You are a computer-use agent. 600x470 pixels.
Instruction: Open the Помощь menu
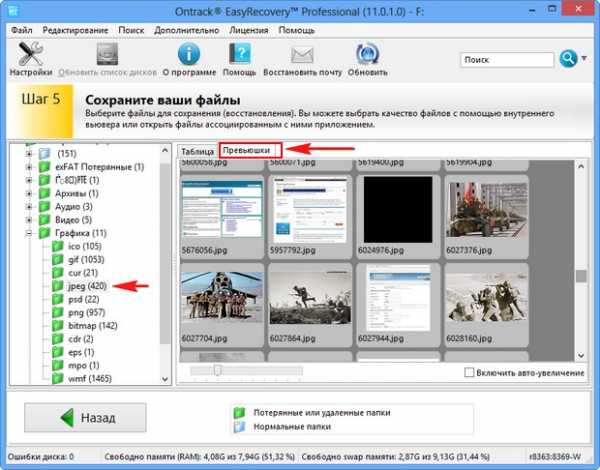[x=297, y=30]
